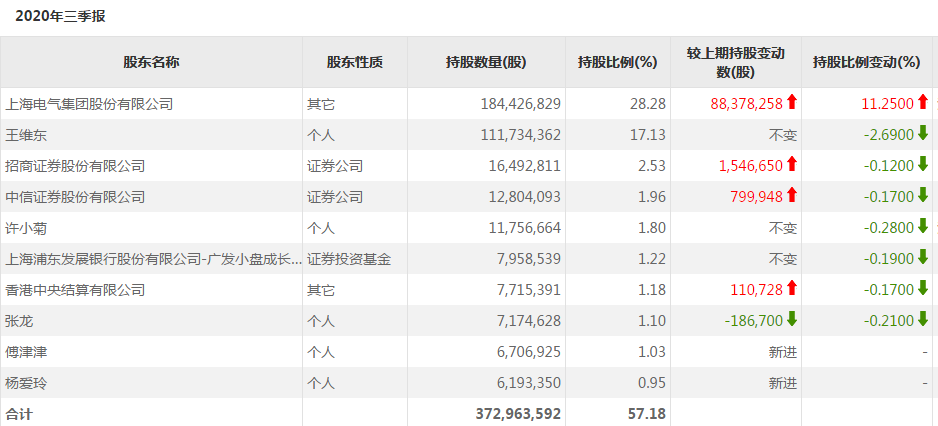938x426 pixels.
Task: Select holding ratio 28.28
Action: 649,104
